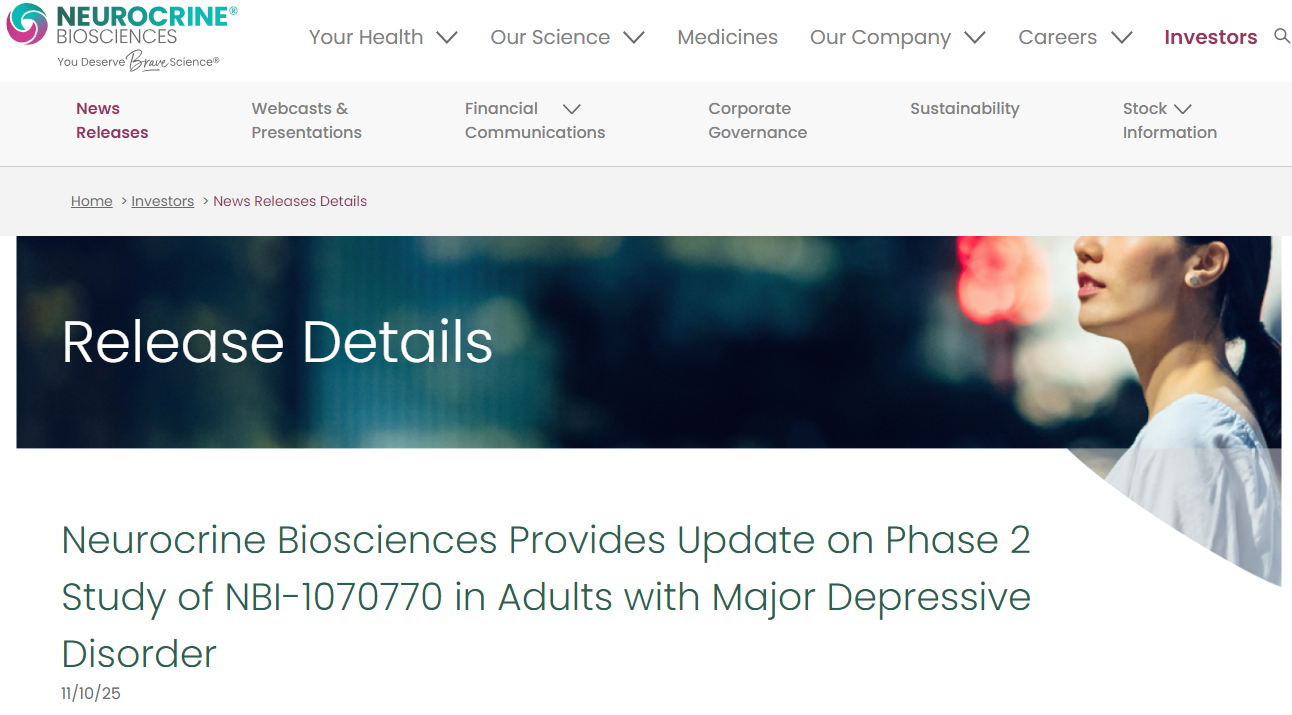This screenshot has height=715, width=1292.
Task: Open Corporate Governance page
Action: click(757, 120)
